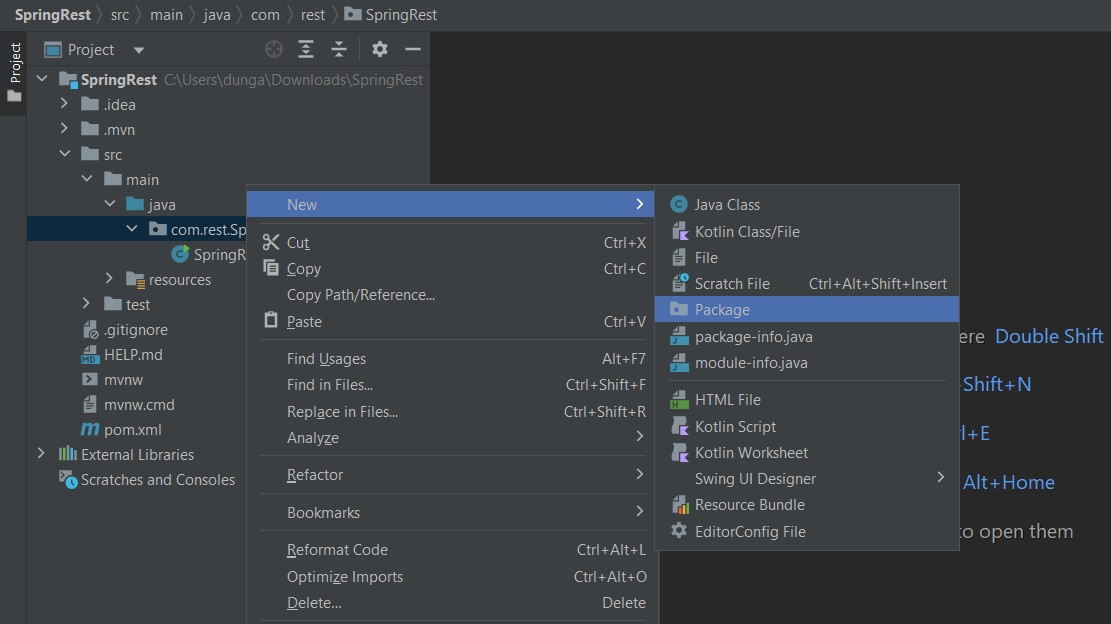Image resolution: width=1111 pixels, height=624 pixels.
Task: Choose Optimize Imports
Action: [451, 577]
